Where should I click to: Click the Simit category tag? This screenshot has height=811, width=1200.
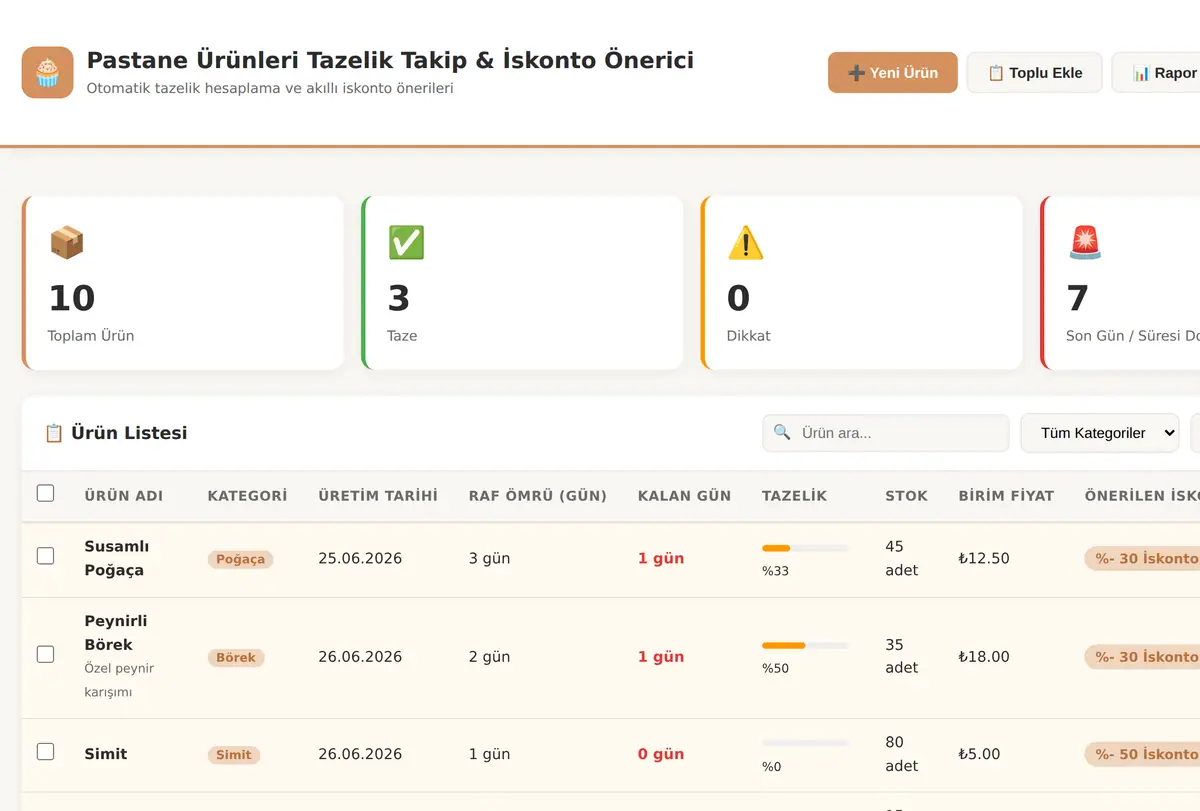[234, 755]
